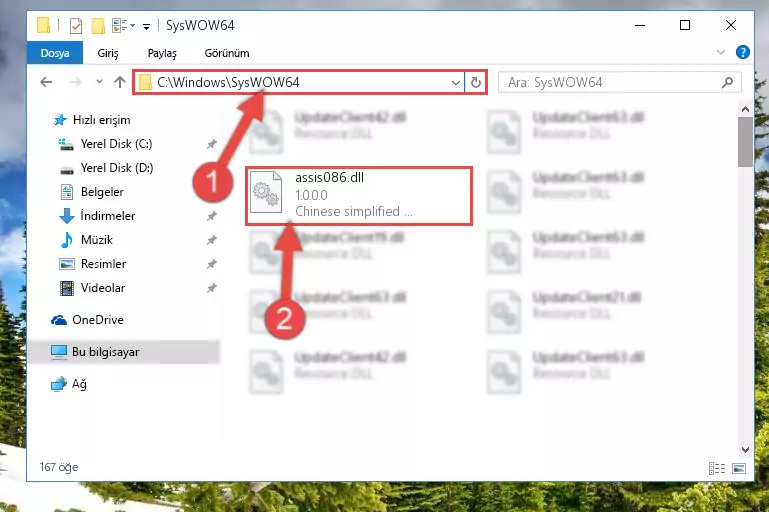769x512 pixels.
Task: Click the pin icon beside Müzik
Action: click(x=211, y=240)
